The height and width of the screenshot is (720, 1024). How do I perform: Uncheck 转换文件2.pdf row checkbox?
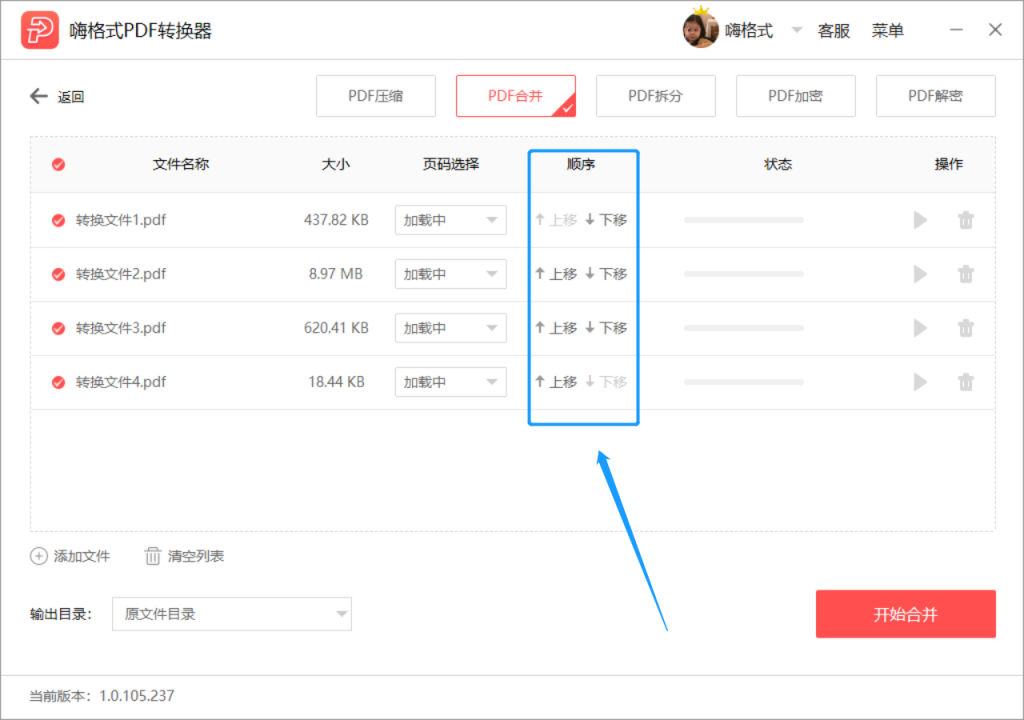[59, 274]
